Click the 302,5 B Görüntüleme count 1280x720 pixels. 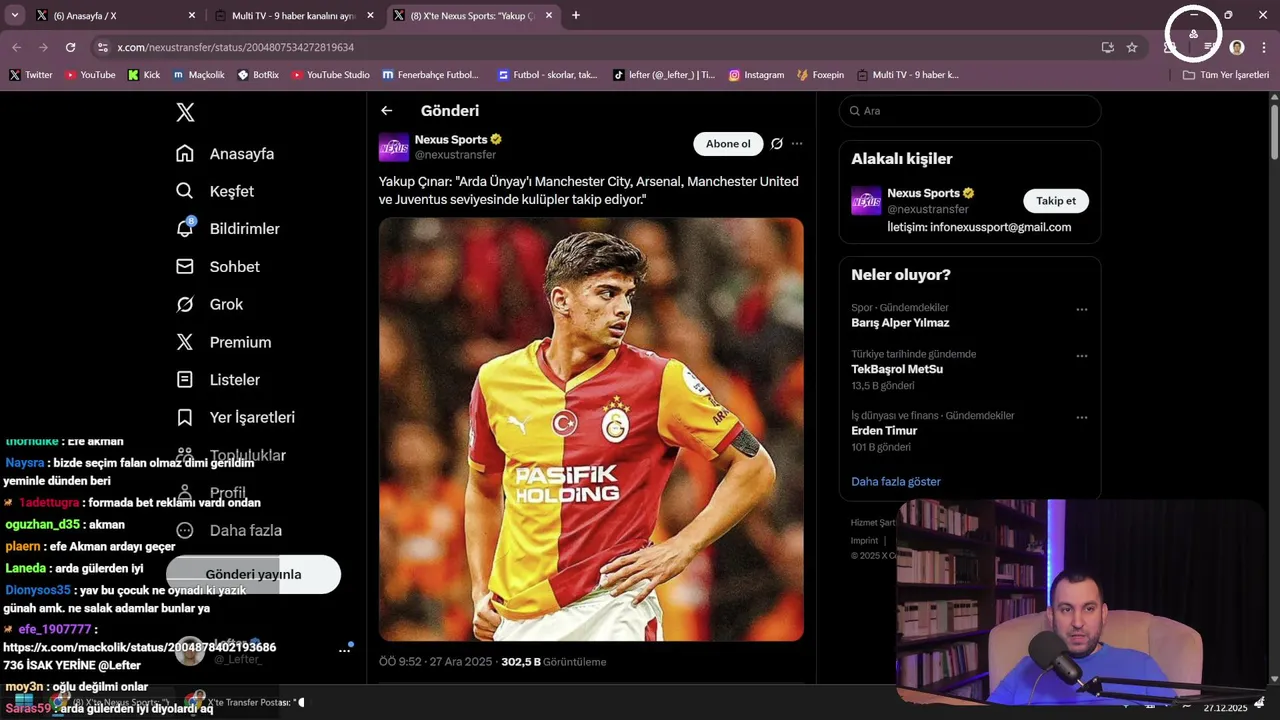pyautogui.click(x=554, y=662)
